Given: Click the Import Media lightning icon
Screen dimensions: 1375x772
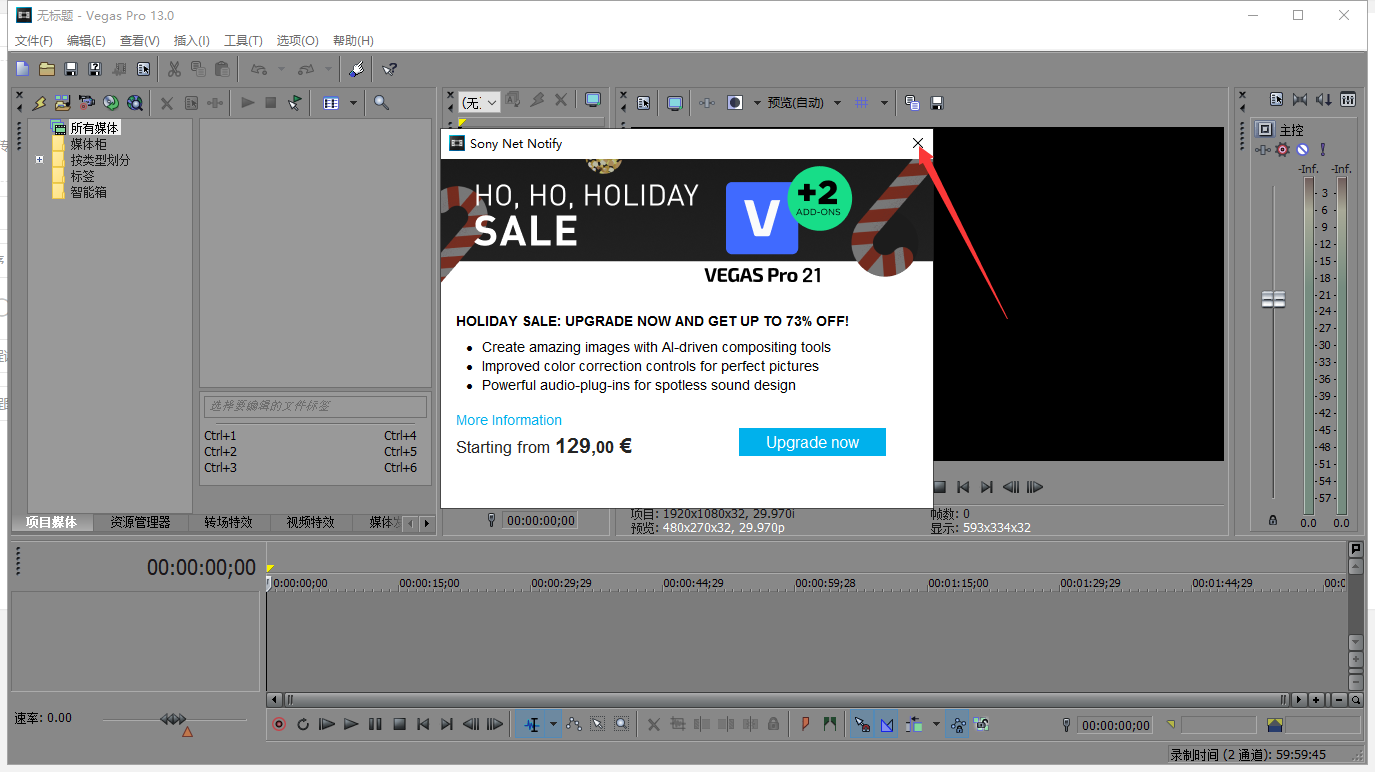Looking at the screenshot, I should point(39,102).
